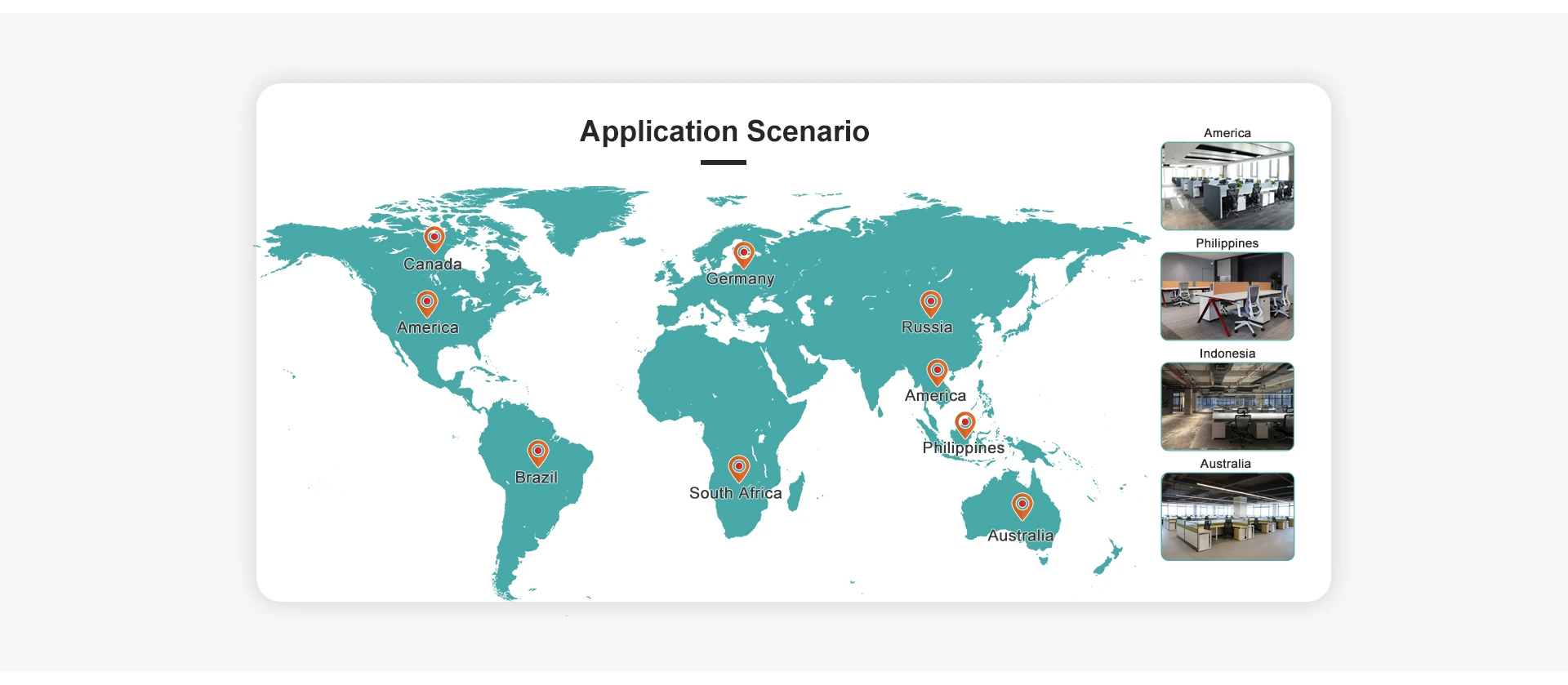Select the North American America pin marker
This screenshot has height=685, width=1568.
(x=426, y=303)
